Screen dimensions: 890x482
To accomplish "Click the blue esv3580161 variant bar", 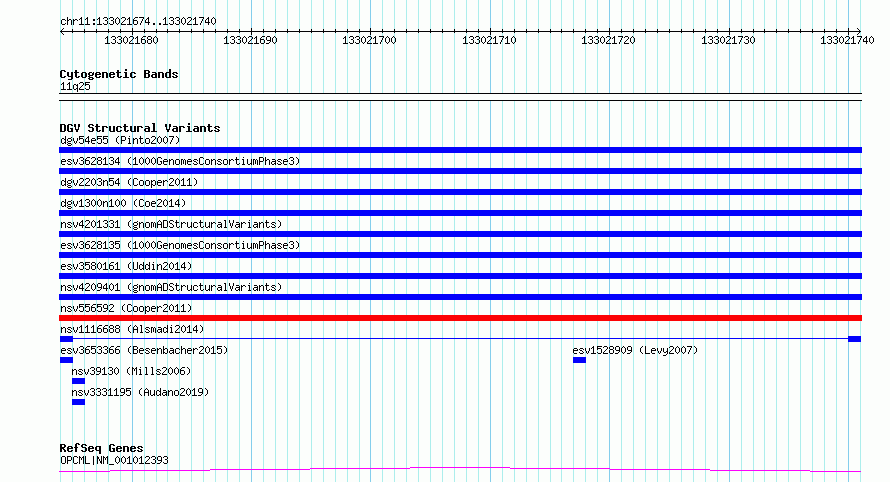I will tap(460, 276).
